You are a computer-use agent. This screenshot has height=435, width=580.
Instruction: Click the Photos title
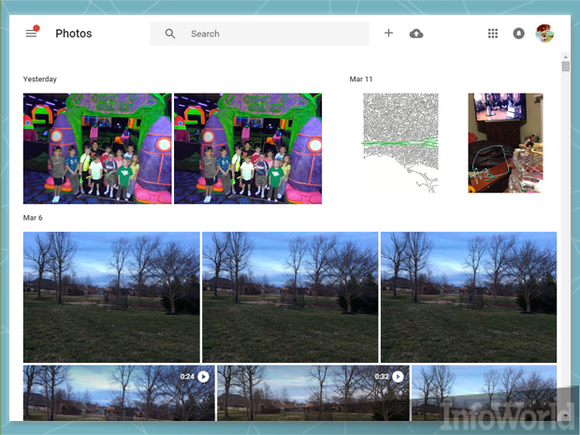pos(74,34)
